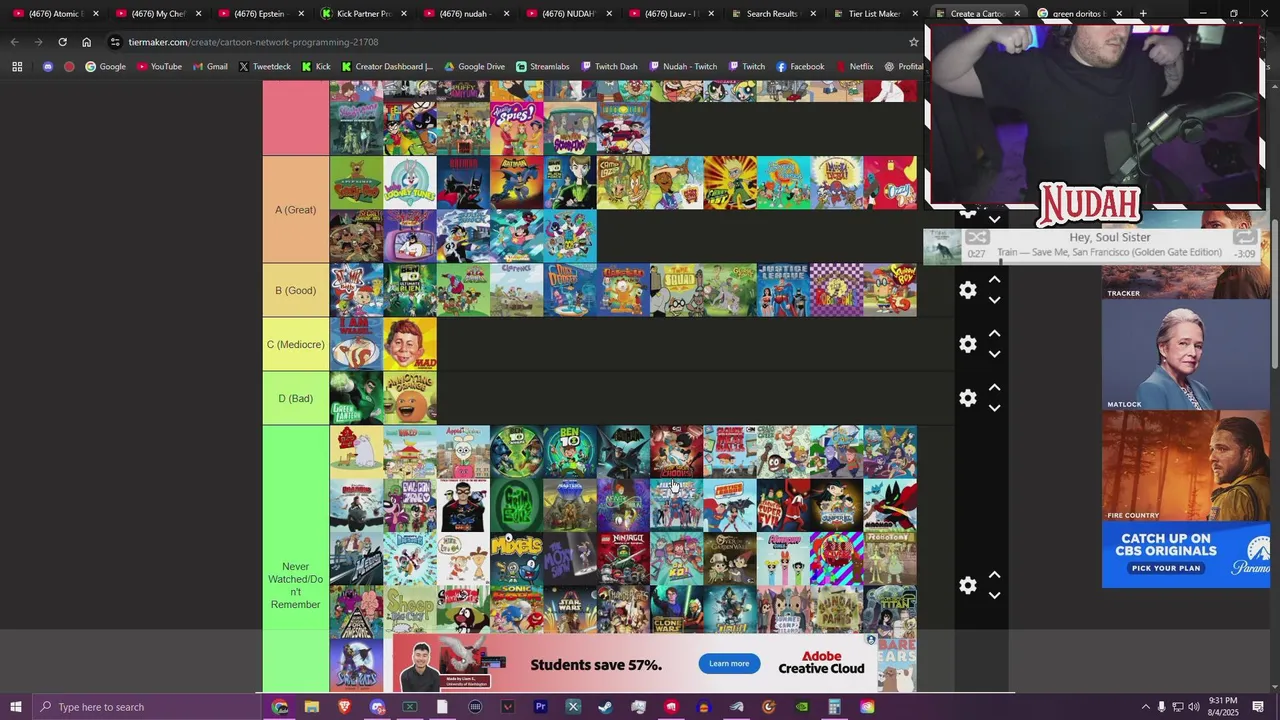Reload the tiermaker page
The image size is (1280, 720).
point(62,42)
